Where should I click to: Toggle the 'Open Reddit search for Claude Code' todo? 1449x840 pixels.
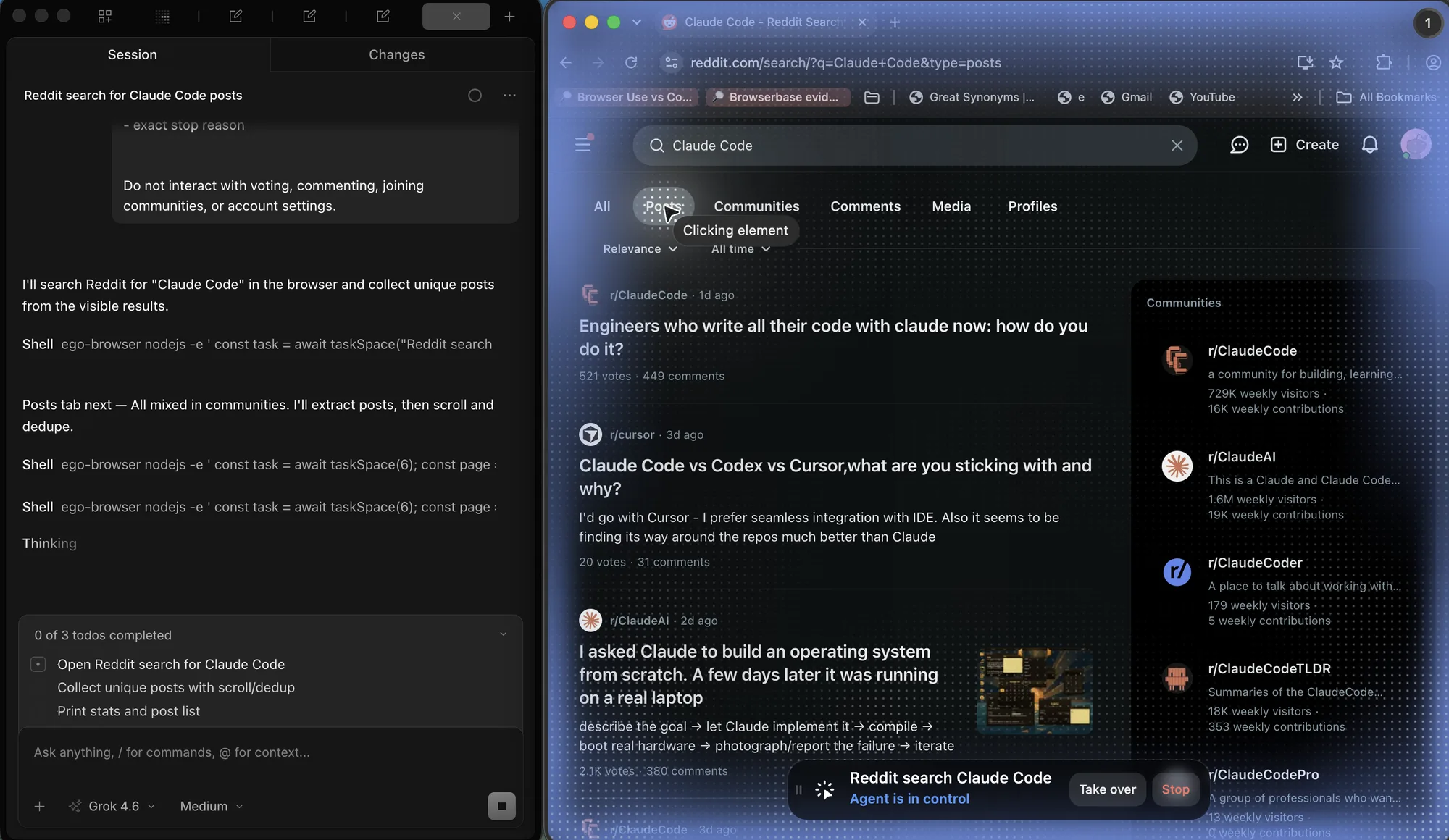[38, 664]
